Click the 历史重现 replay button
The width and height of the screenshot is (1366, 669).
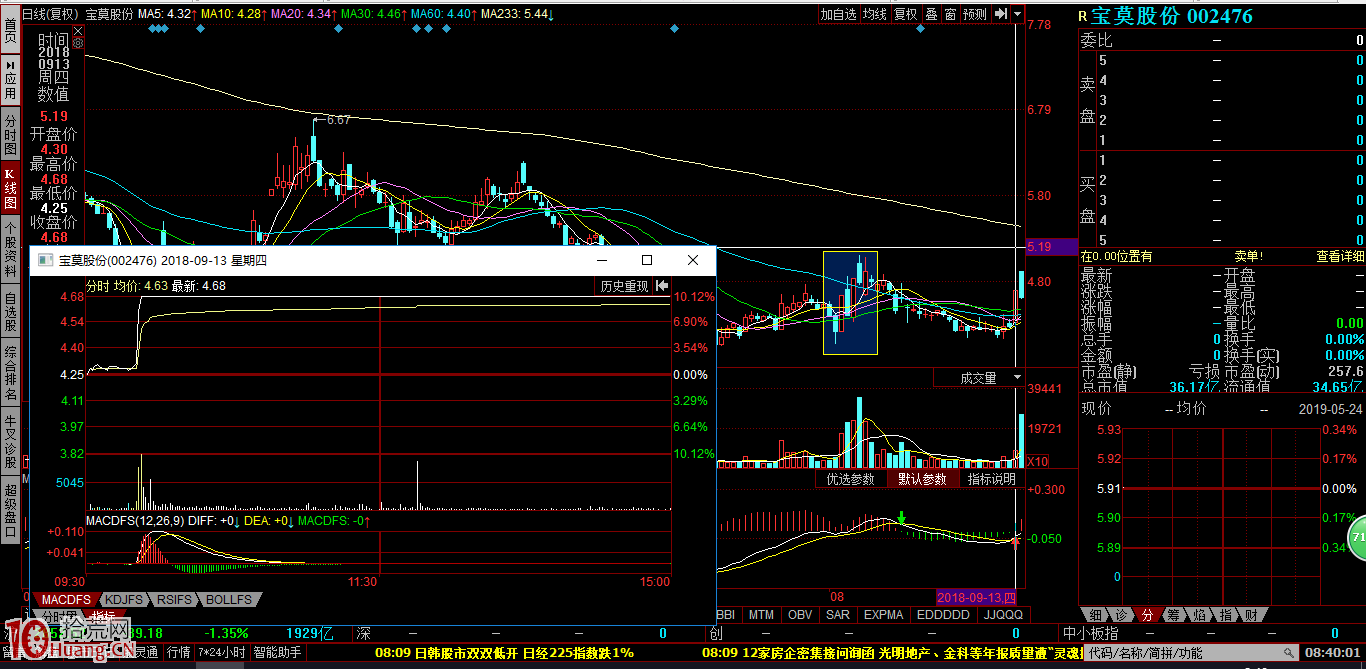pyautogui.click(x=624, y=286)
